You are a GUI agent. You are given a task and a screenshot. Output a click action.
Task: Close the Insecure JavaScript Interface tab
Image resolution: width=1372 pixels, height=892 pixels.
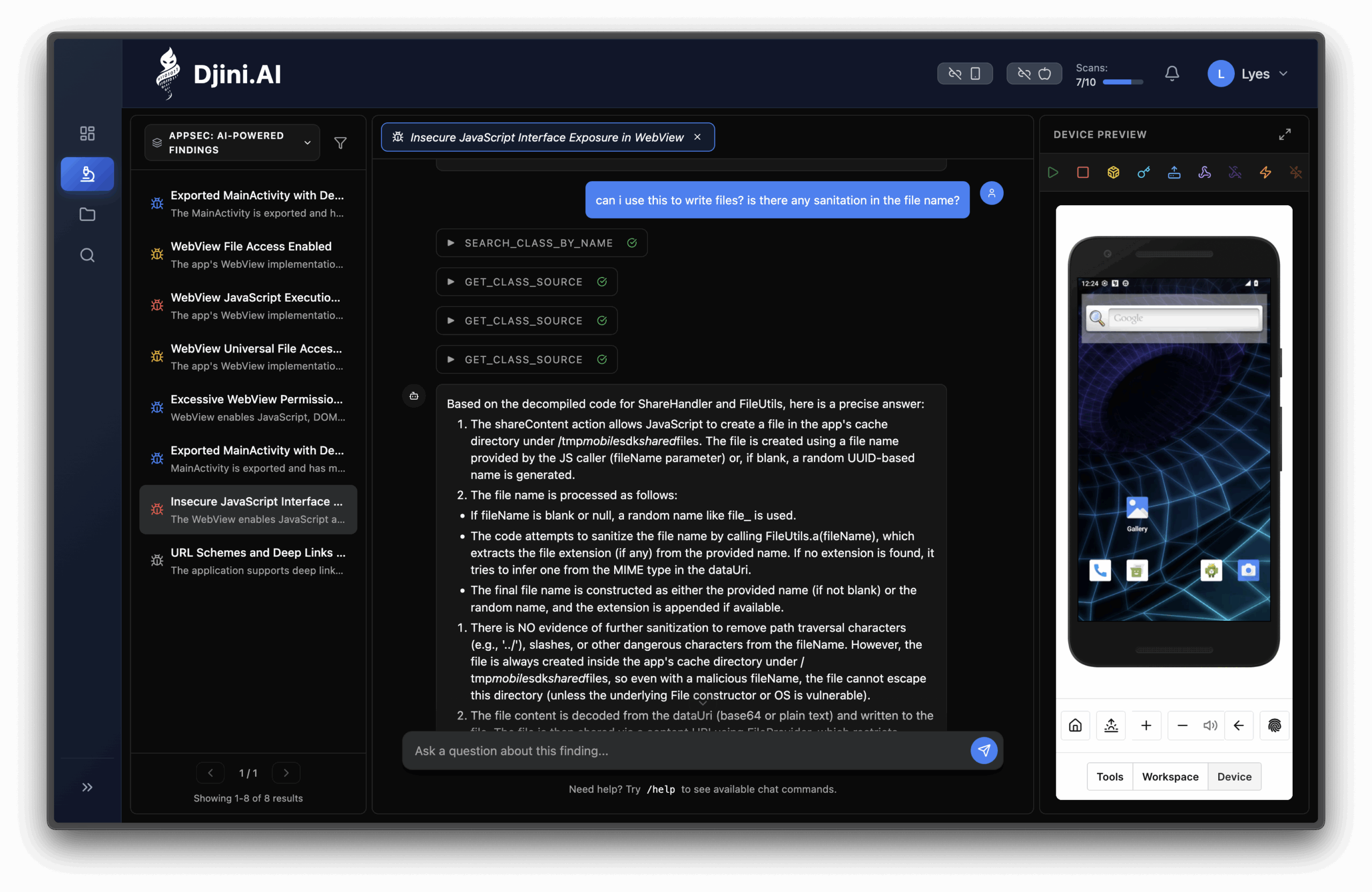coord(698,137)
